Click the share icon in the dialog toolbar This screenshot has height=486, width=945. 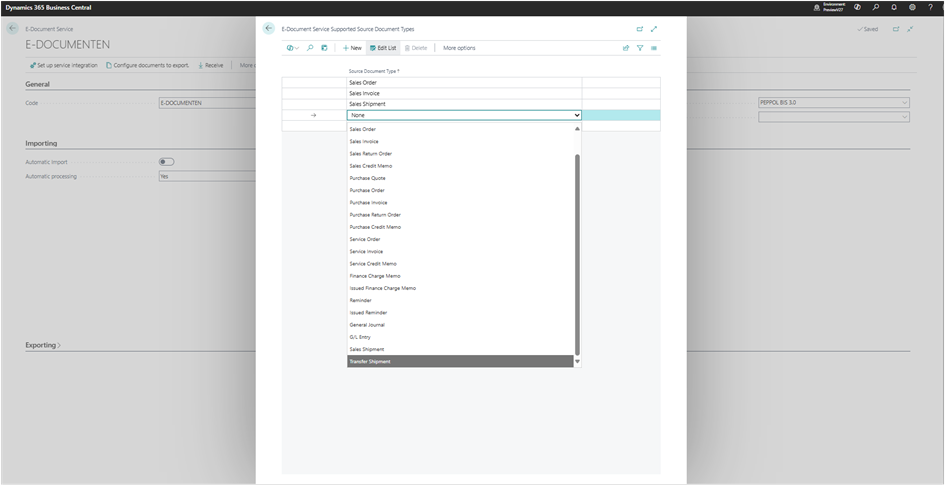pyautogui.click(x=626, y=48)
